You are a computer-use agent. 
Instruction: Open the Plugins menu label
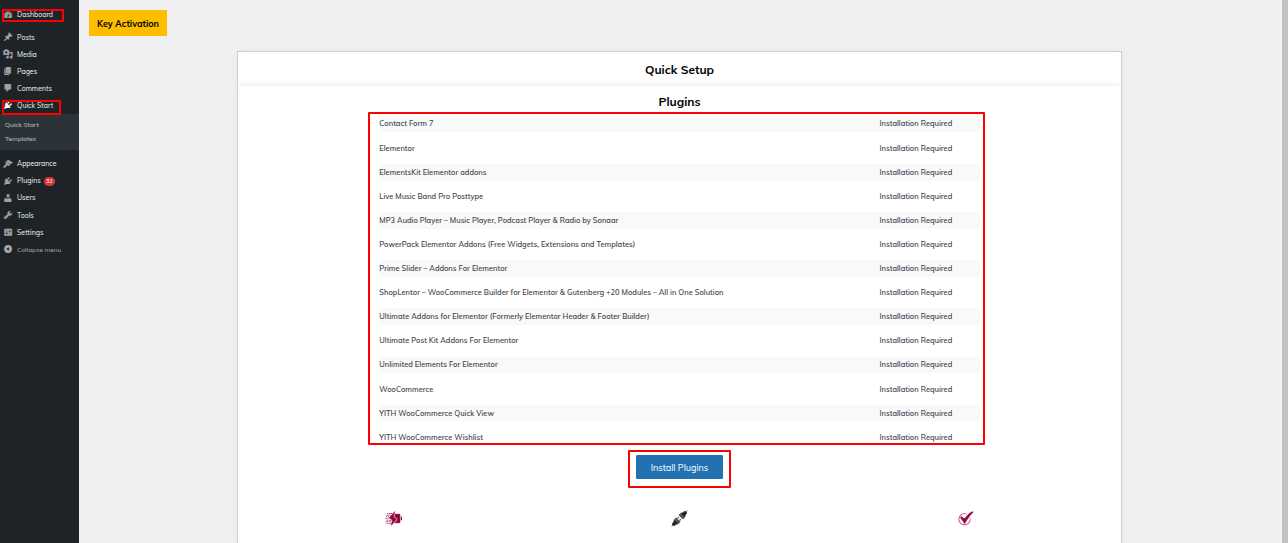click(x=29, y=181)
